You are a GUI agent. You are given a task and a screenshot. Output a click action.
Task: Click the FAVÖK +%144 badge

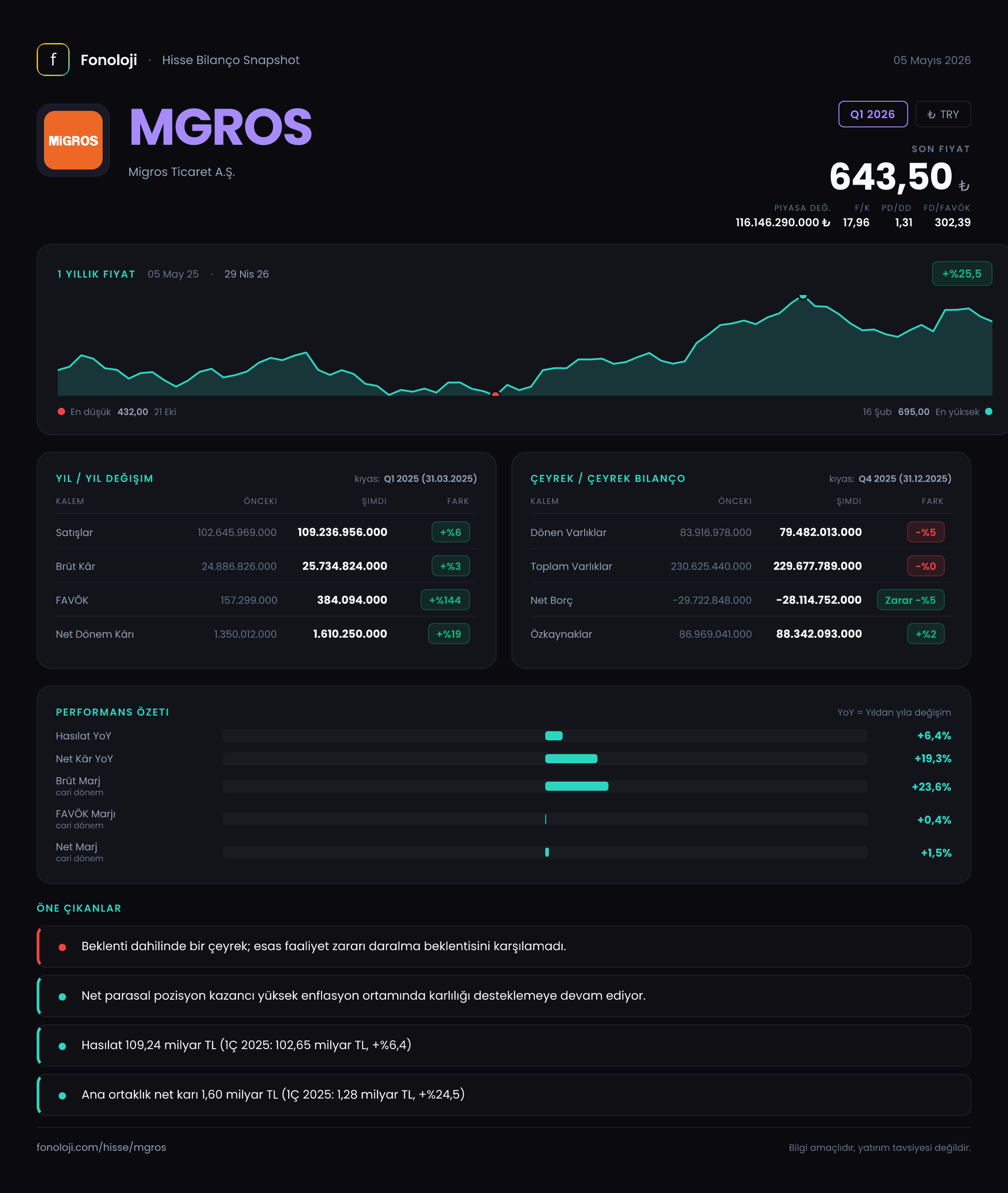(445, 600)
